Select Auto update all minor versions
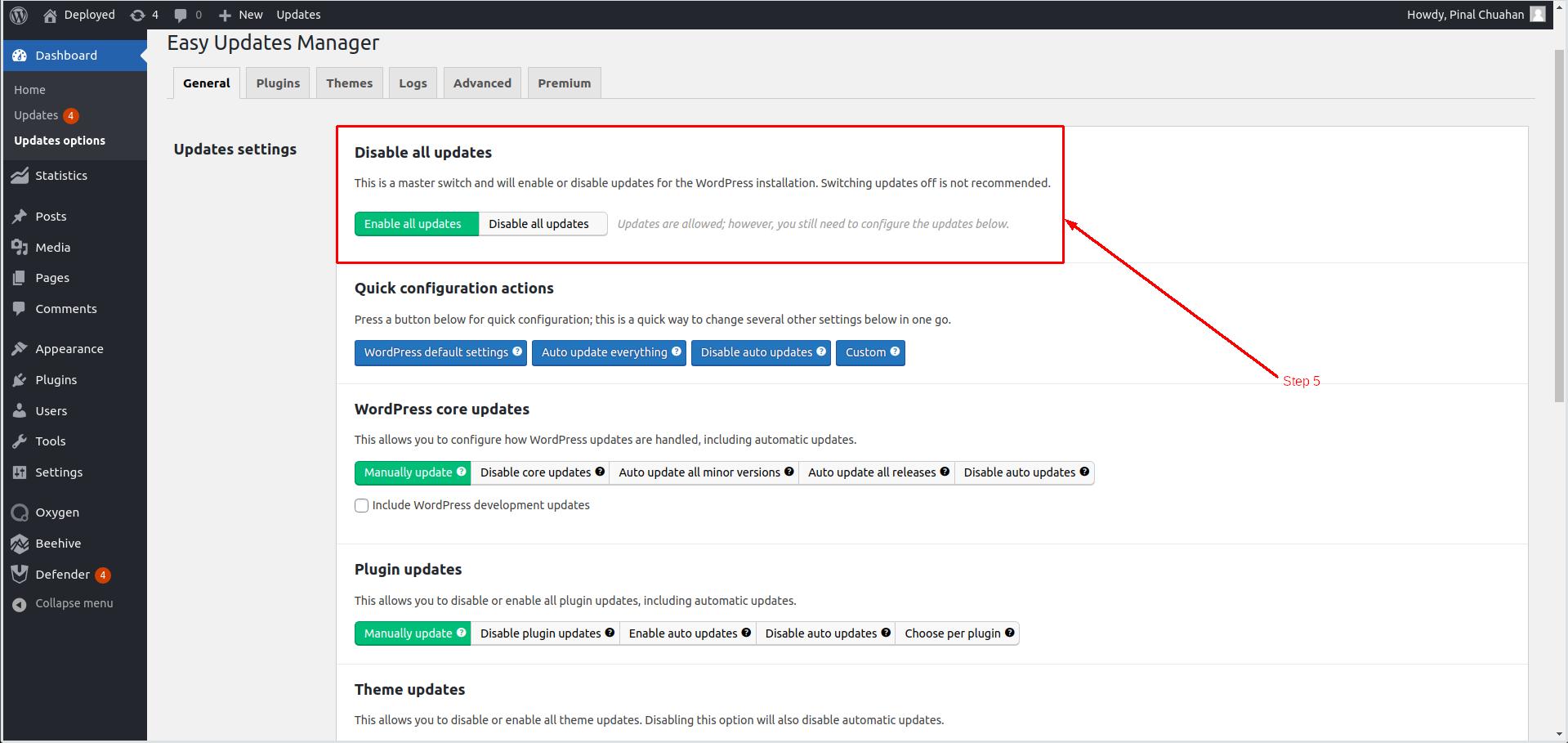The width and height of the screenshot is (1568, 743). coord(704,472)
